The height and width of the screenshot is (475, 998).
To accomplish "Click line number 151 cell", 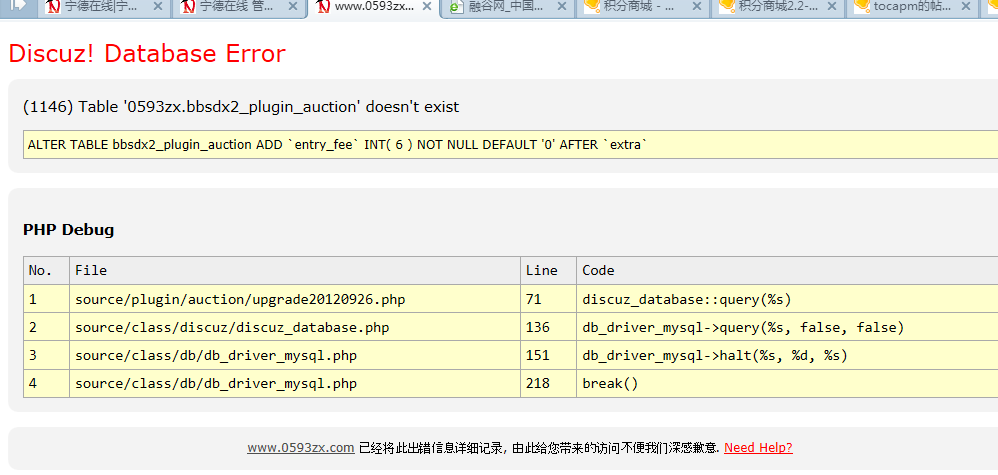I will pyautogui.click(x=548, y=355).
